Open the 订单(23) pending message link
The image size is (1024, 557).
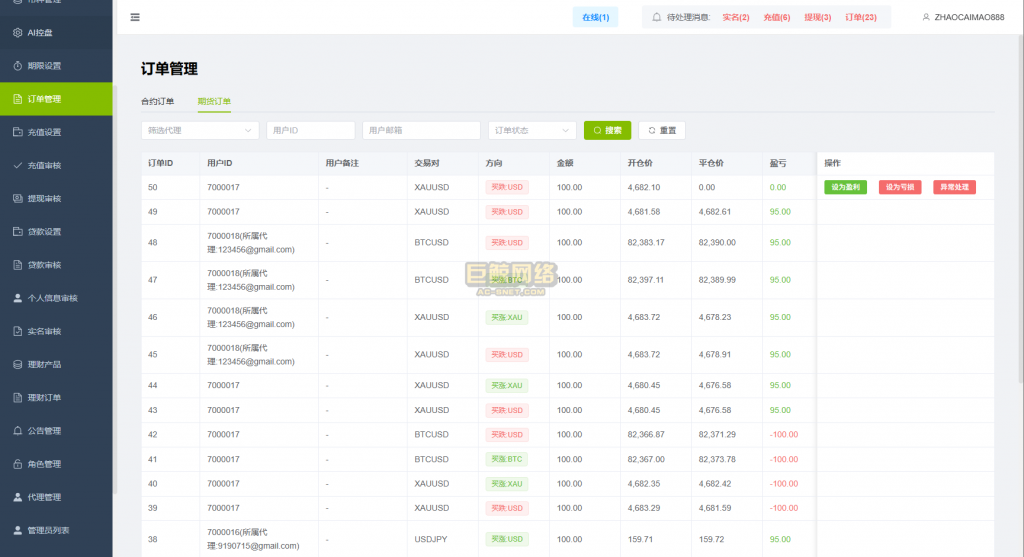pos(861,18)
